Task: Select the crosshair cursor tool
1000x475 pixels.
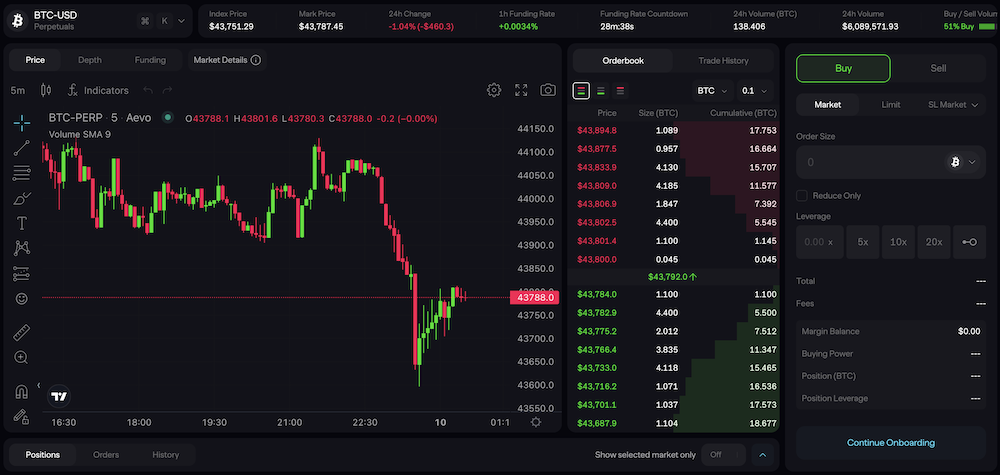Action: (x=22, y=124)
